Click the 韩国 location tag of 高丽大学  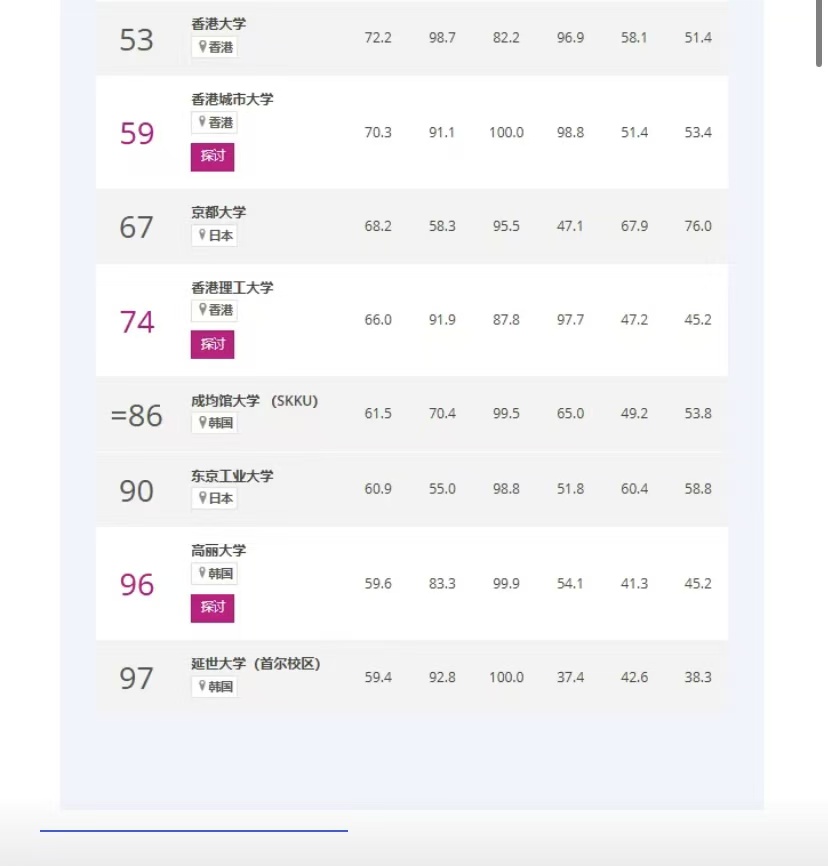[215, 573]
